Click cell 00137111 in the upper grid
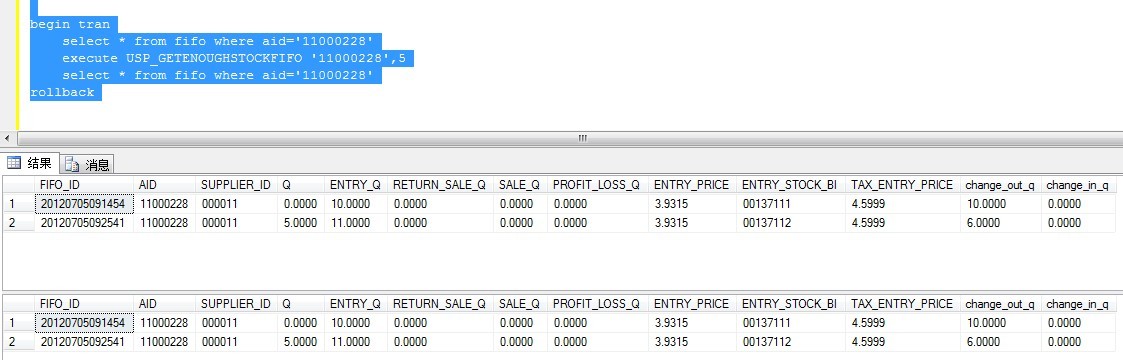The image size is (1123, 360). tap(790, 204)
